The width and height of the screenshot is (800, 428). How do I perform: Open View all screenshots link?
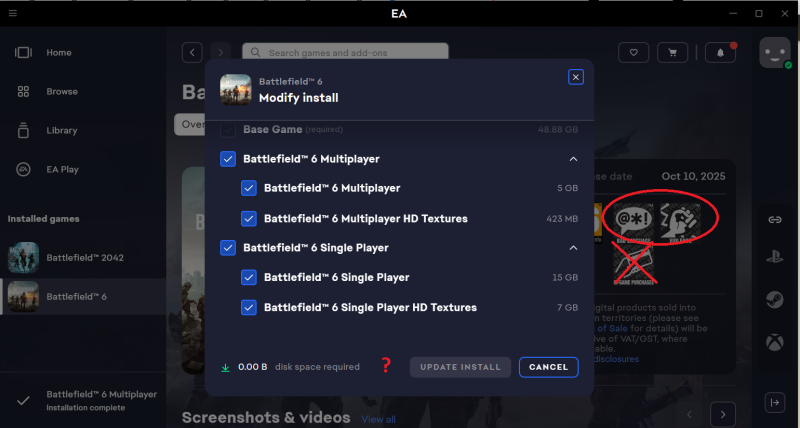pyautogui.click(x=379, y=419)
